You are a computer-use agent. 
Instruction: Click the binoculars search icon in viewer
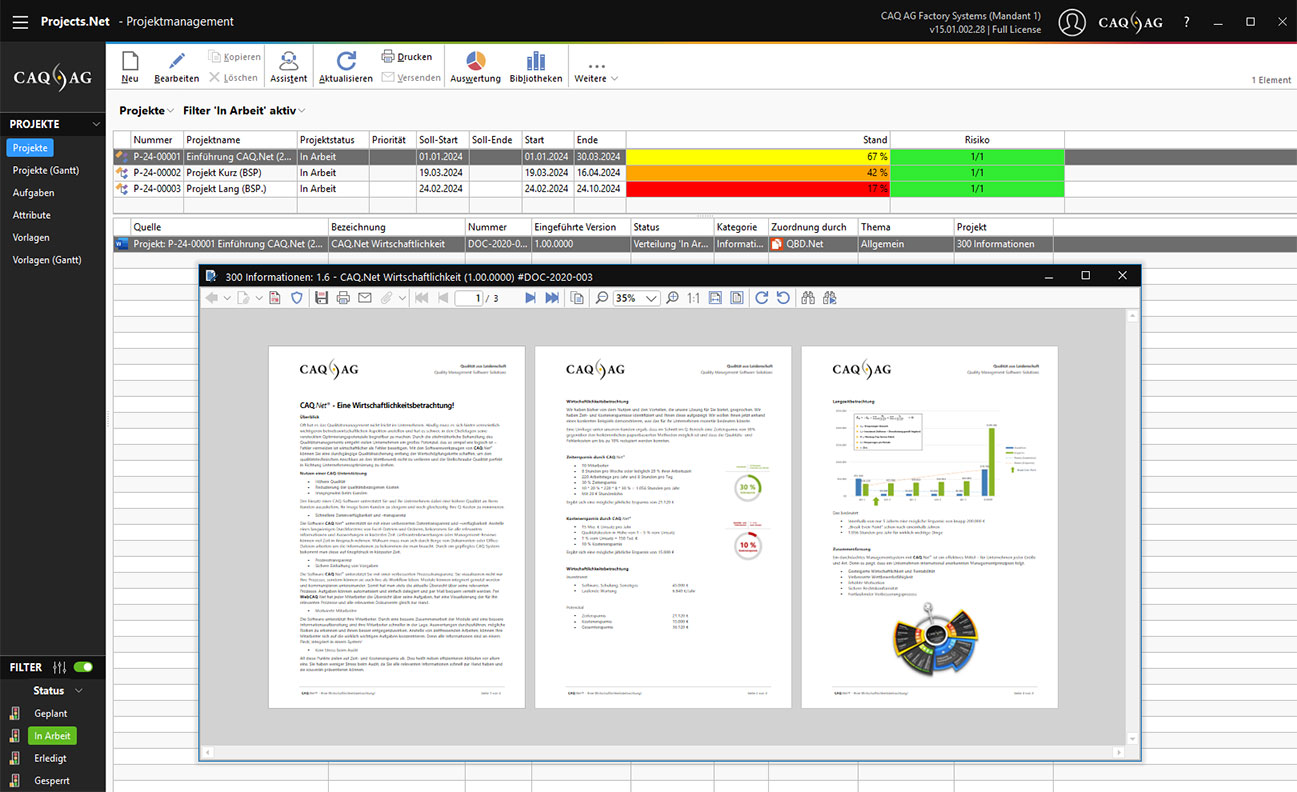click(808, 298)
